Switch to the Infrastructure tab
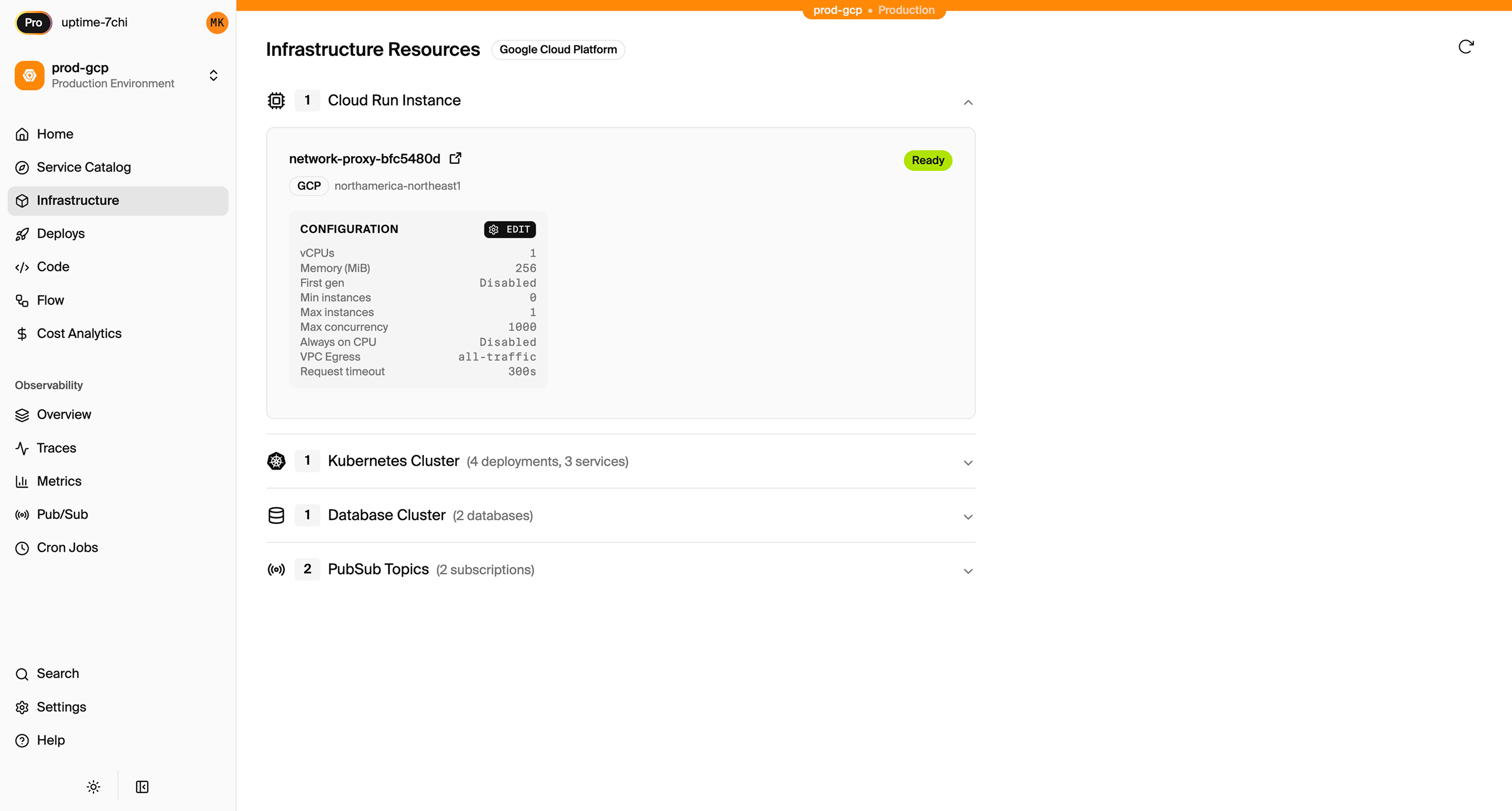The width and height of the screenshot is (1512, 811). [78, 200]
